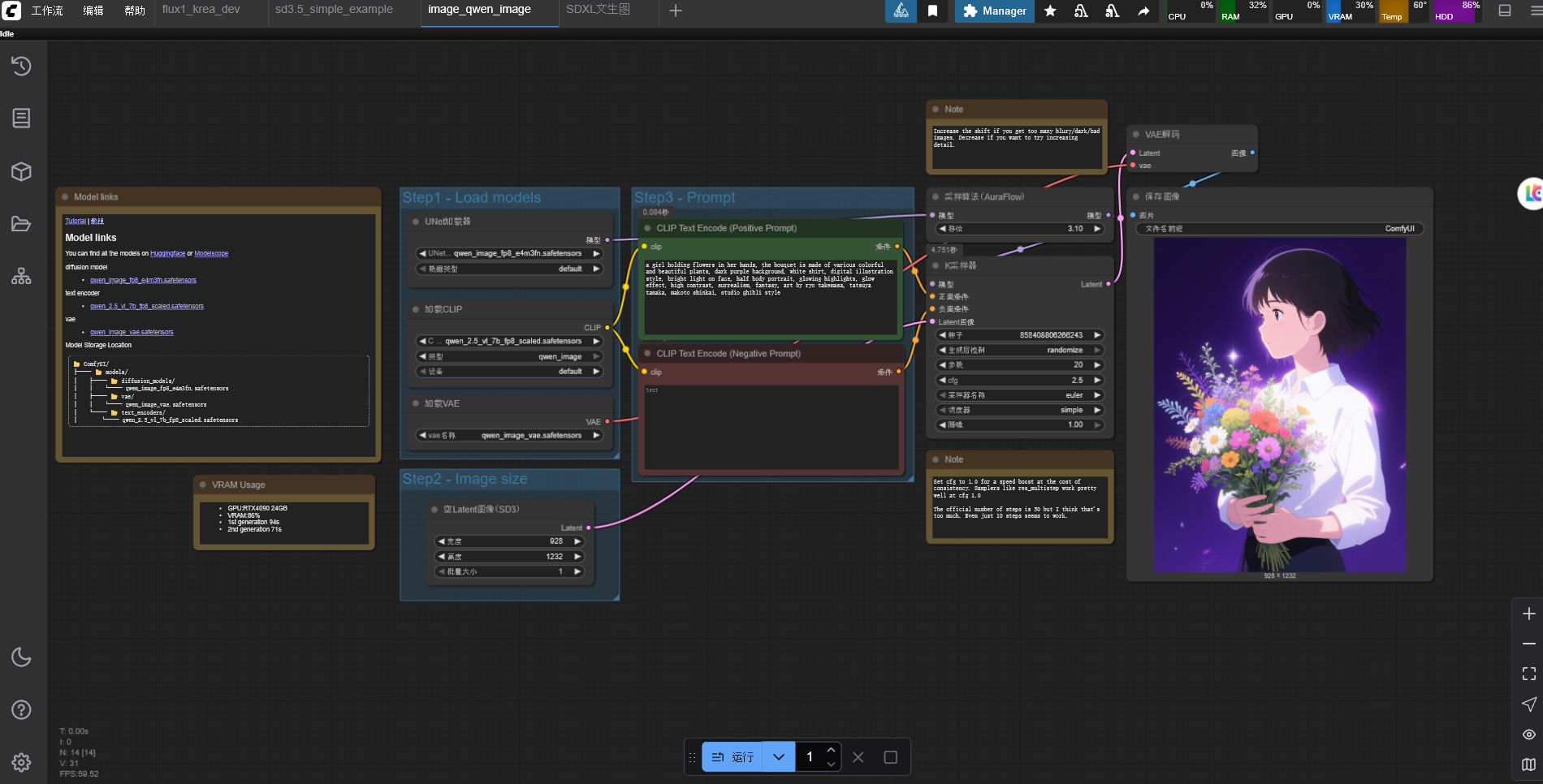Collapse the 加载VAE node dot
The image size is (1543, 784).
[416, 403]
